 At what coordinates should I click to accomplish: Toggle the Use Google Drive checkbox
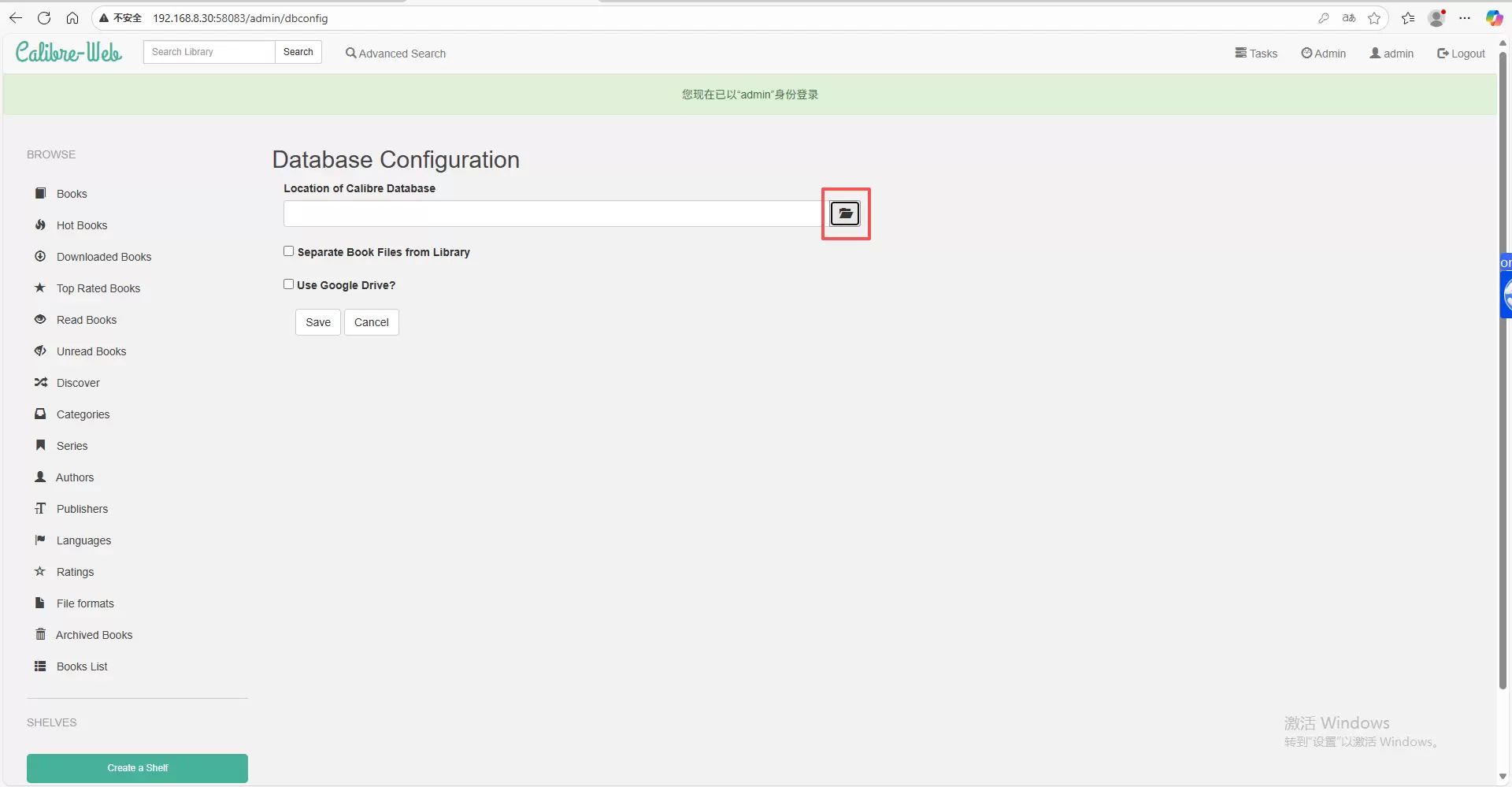click(x=289, y=284)
